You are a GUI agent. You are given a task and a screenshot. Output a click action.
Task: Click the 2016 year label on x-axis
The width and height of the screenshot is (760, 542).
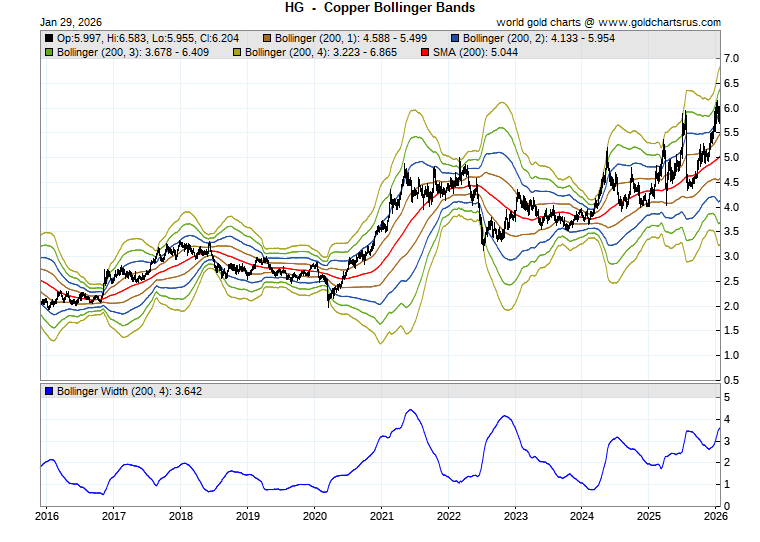[x=46, y=517]
